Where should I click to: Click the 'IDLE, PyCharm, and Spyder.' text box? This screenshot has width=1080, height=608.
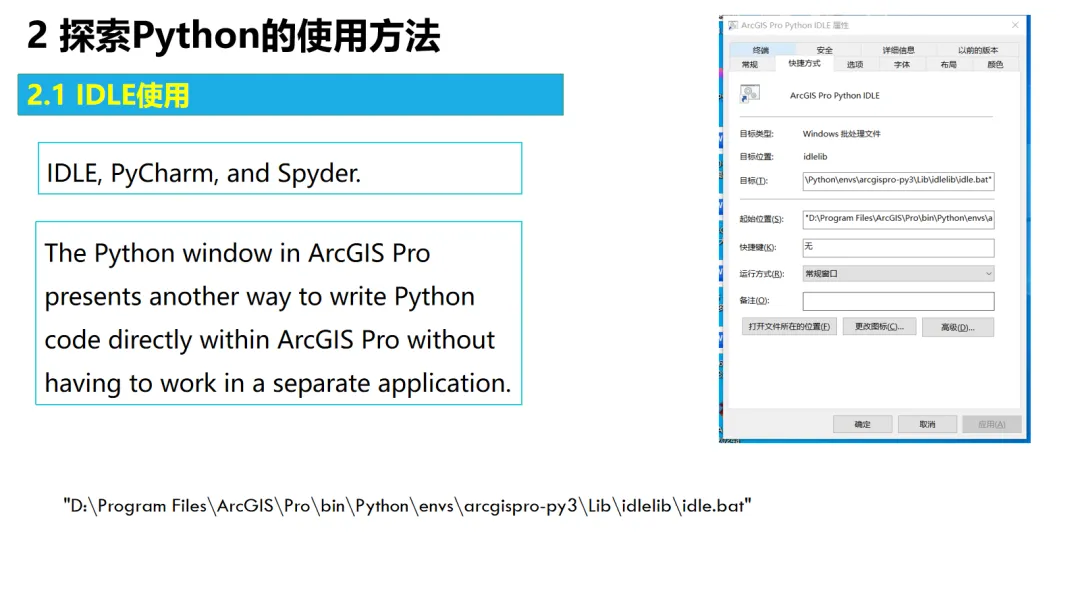280,169
